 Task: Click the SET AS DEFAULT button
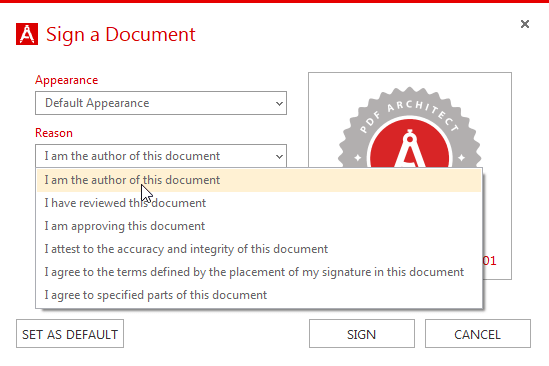point(70,334)
